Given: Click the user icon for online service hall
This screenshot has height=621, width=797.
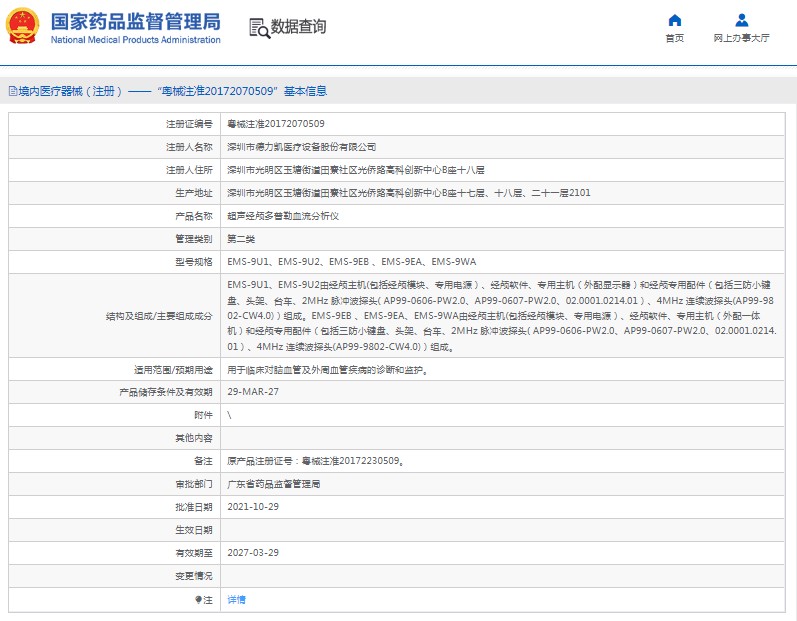Looking at the screenshot, I should [741, 20].
